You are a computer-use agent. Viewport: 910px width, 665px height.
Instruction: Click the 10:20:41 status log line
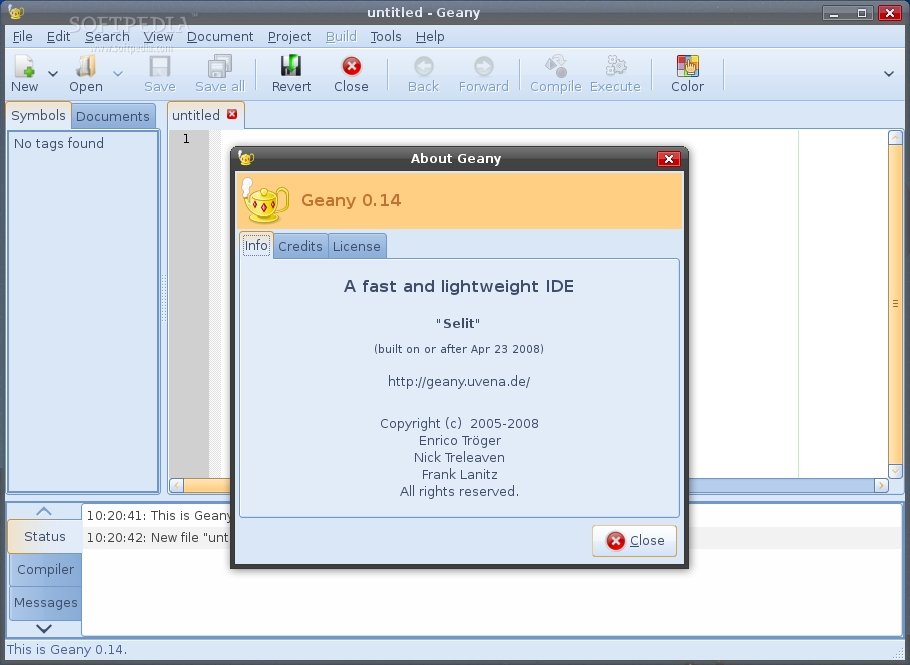158,516
